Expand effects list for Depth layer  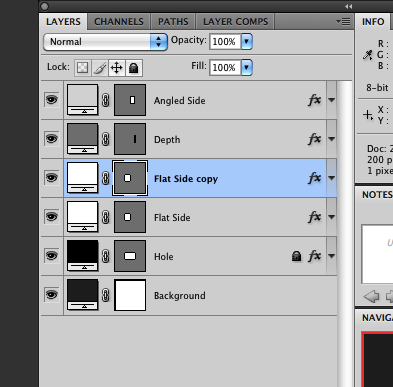[x=332, y=139]
